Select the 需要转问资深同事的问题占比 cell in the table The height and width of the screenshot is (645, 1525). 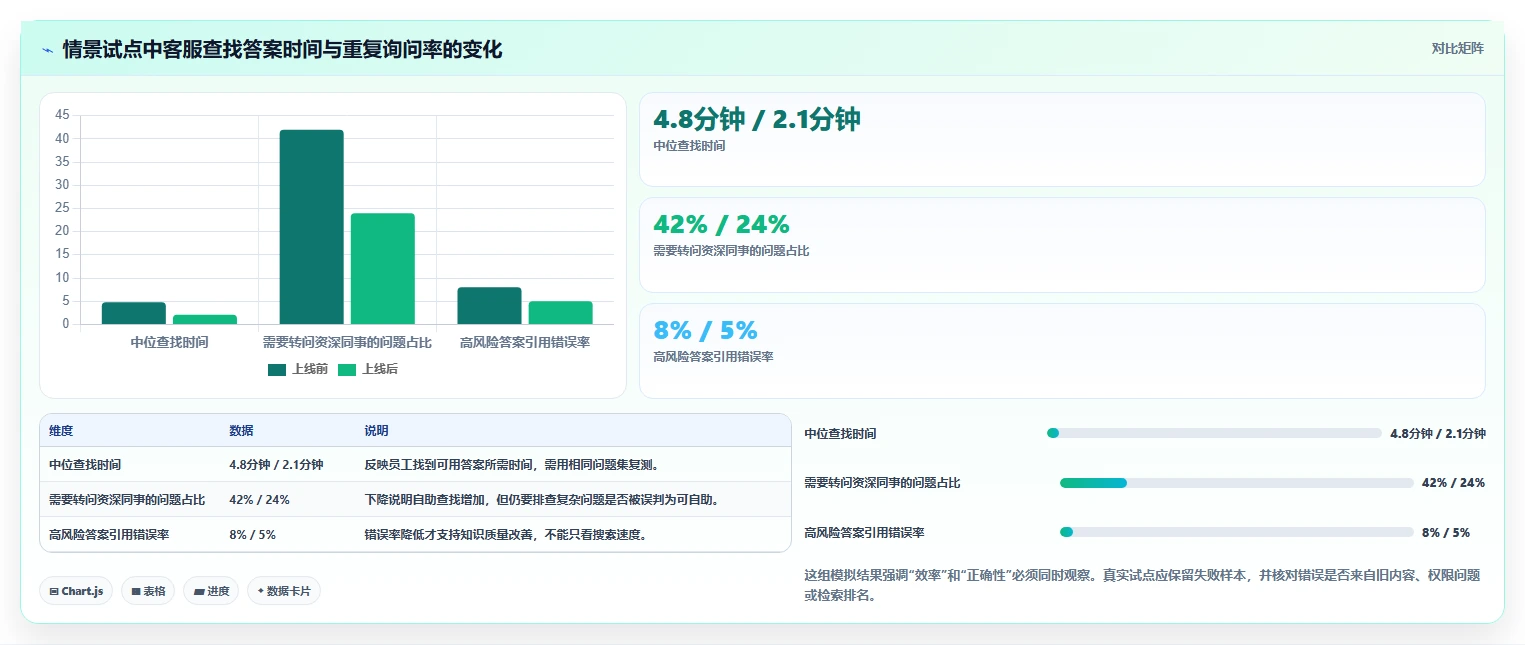[x=130, y=499]
